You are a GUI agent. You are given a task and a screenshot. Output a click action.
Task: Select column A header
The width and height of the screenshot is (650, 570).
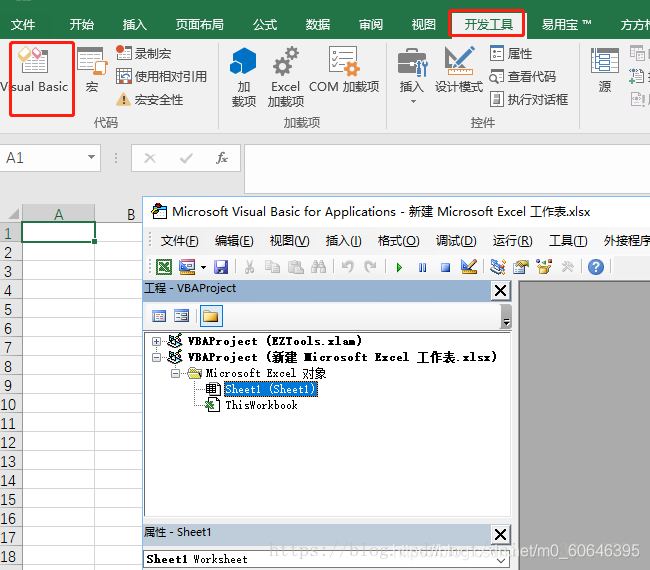pyautogui.click(x=58, y=214)
